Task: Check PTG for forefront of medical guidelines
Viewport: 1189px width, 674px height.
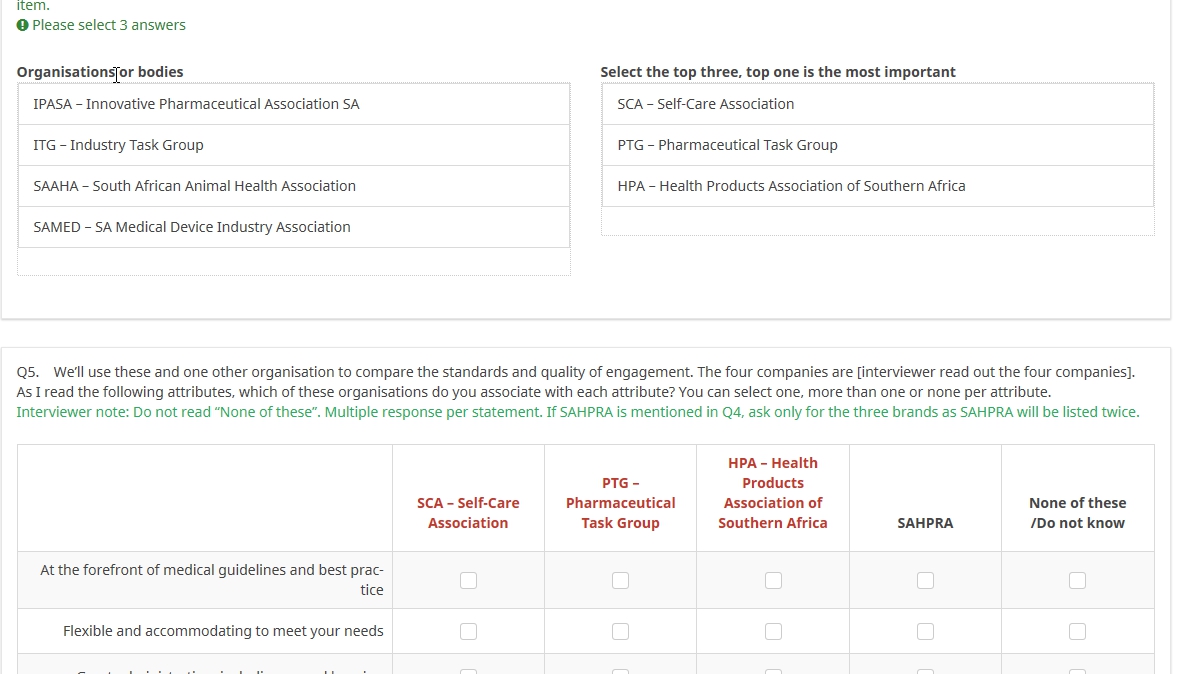Action: 620,580
